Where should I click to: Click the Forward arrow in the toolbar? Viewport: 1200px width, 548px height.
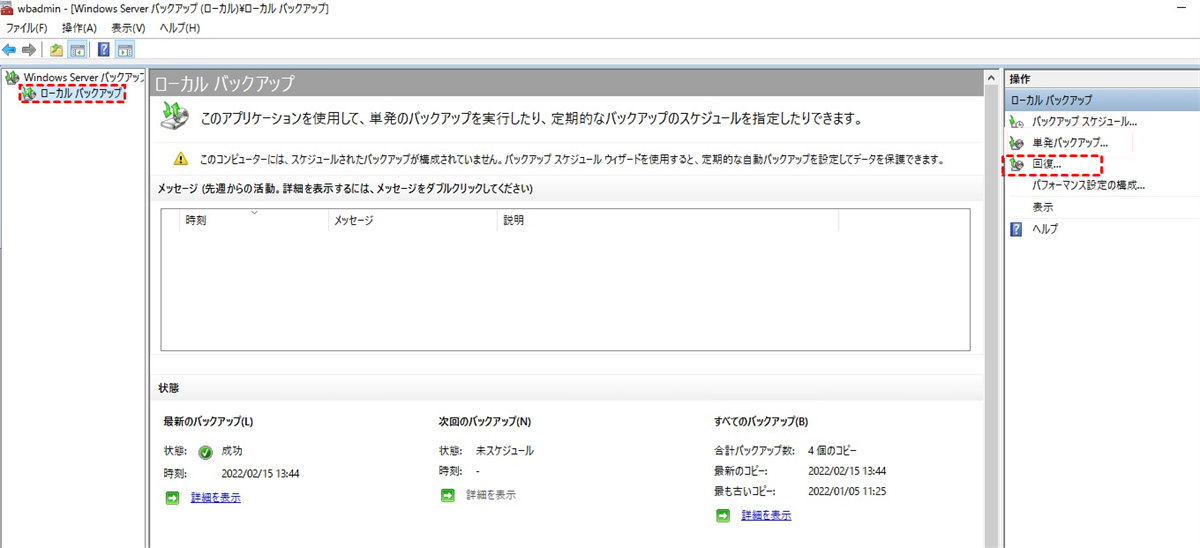pyautogui.click(x=29, y=49)
